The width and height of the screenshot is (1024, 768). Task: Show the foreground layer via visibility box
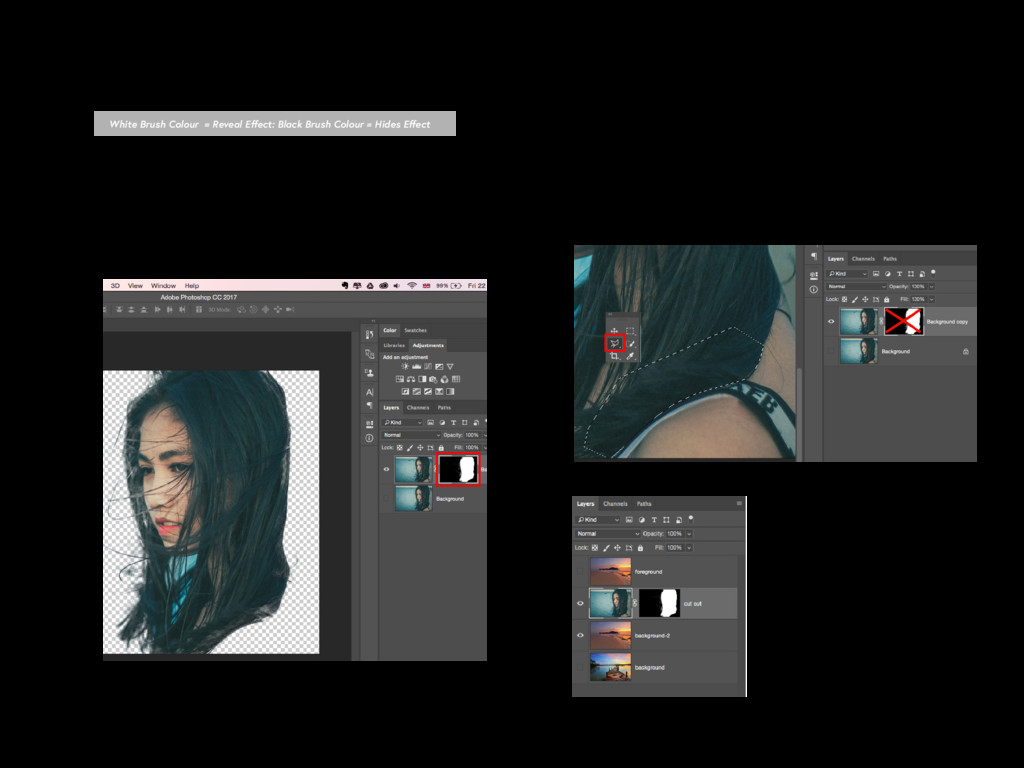click(x=580, y=571)
